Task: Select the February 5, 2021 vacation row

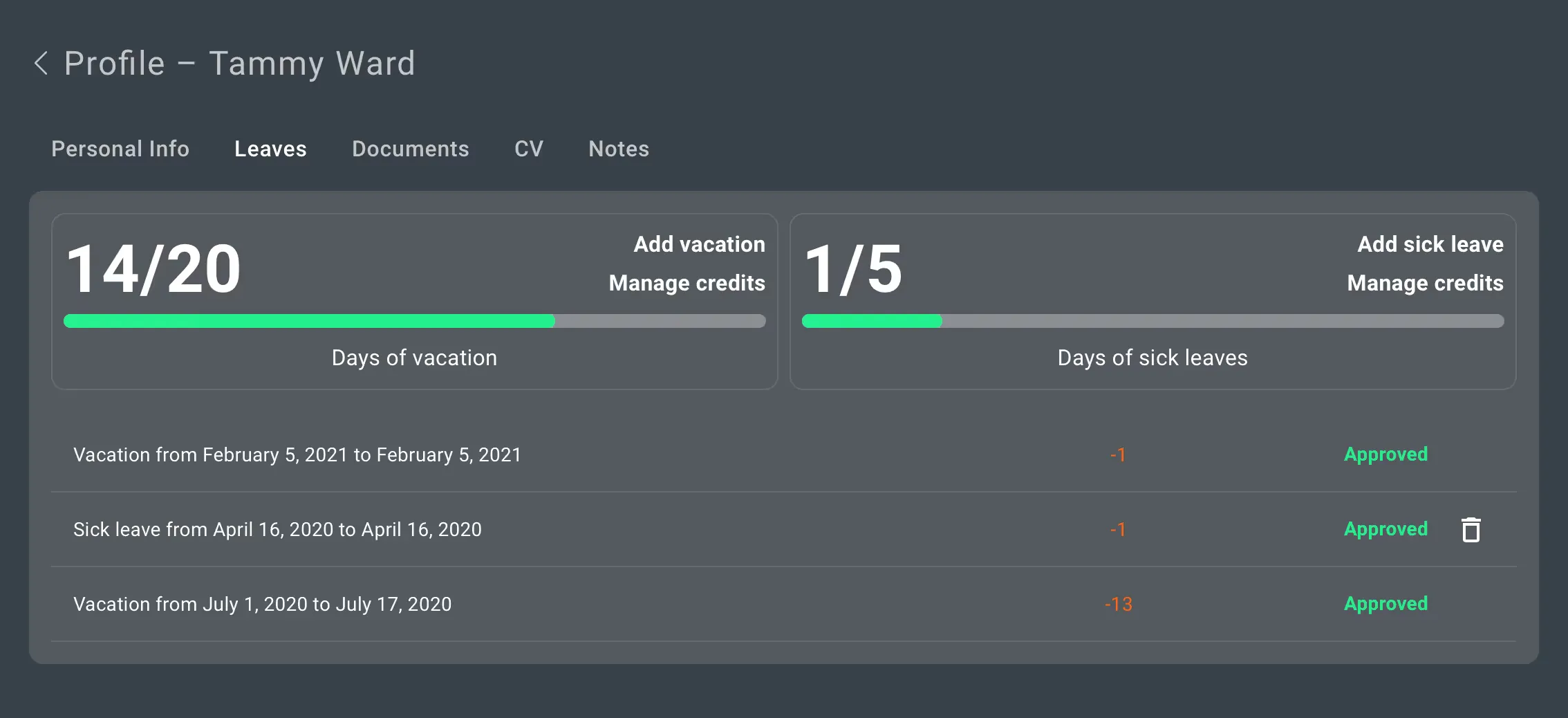Action: [x=783, y=454]
